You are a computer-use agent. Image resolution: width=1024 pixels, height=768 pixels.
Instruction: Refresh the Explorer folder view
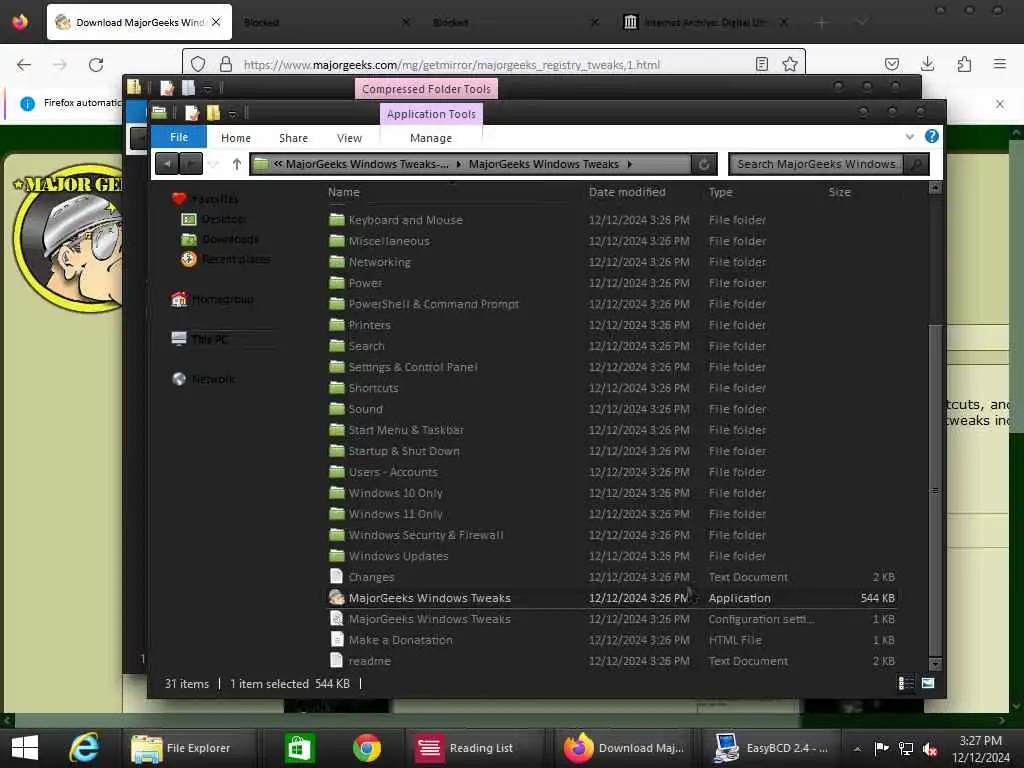704,164
